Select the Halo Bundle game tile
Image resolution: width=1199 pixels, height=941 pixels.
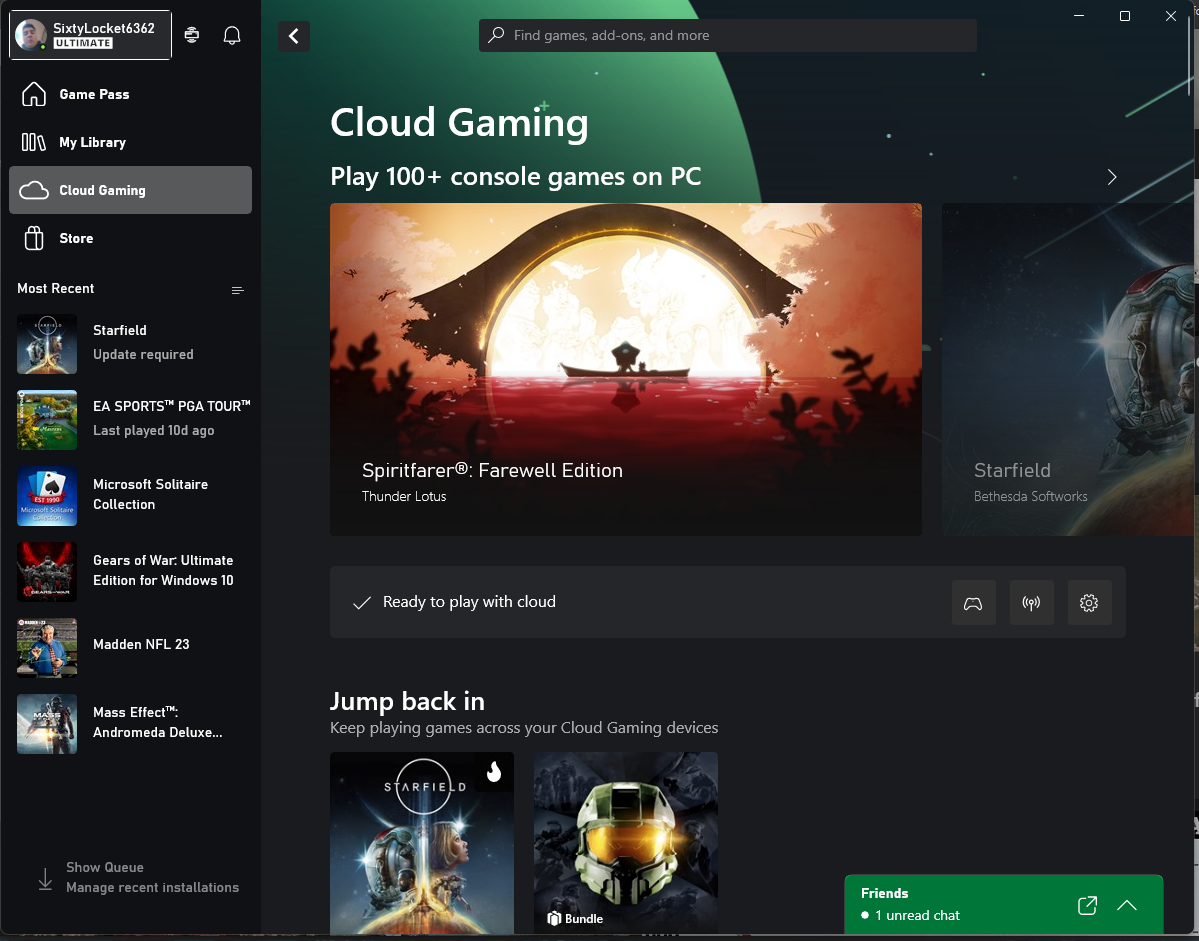coord(625,842)
